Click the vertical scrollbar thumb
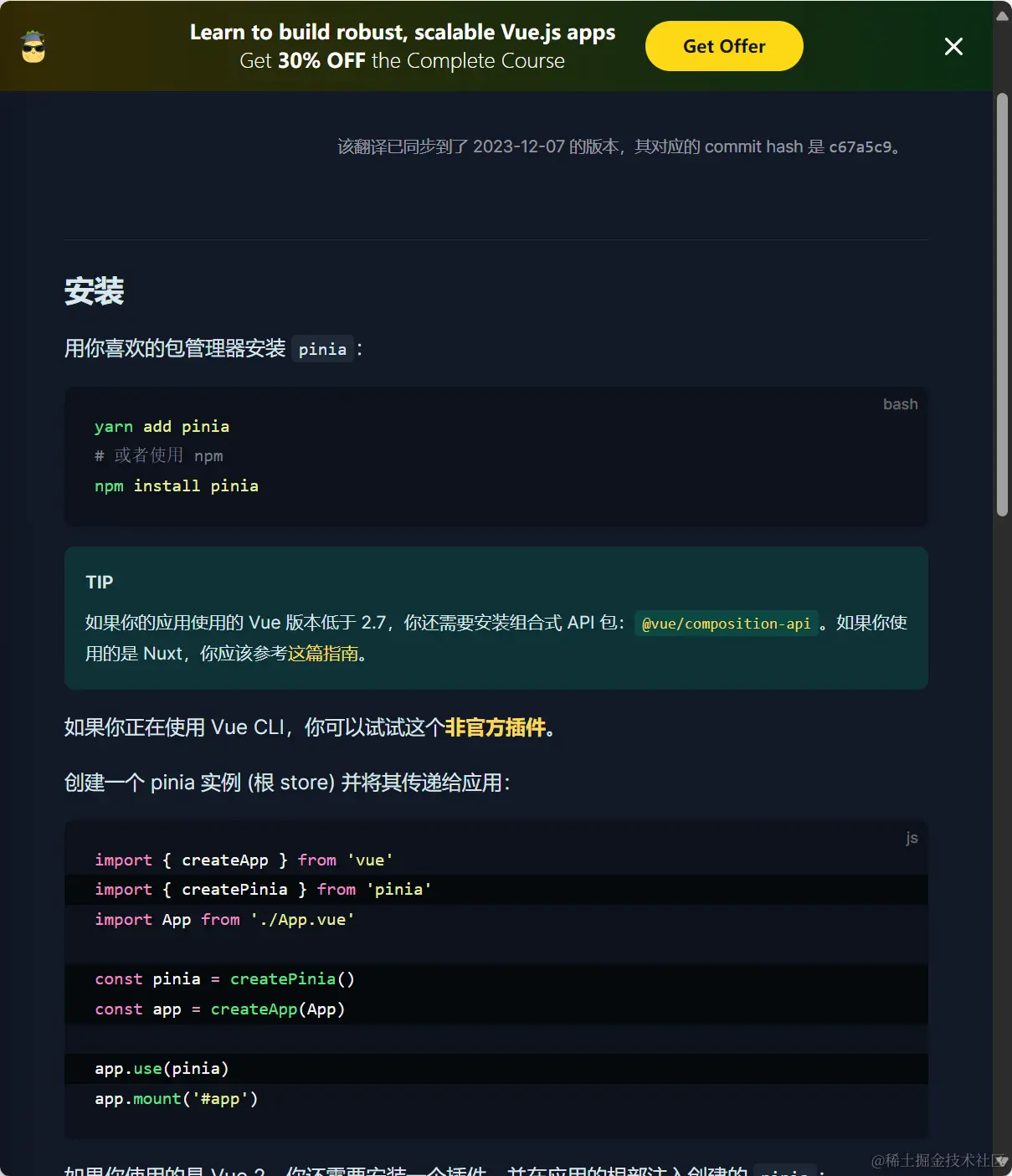This screenshot has height=1176, width=1012. pos(1002,305)
